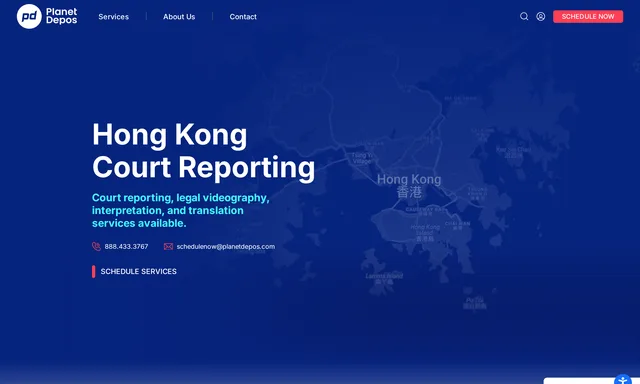The height and width of the screenshot is (384, 640).
Task: Open the search icon in header
Action: click(524, 16)
